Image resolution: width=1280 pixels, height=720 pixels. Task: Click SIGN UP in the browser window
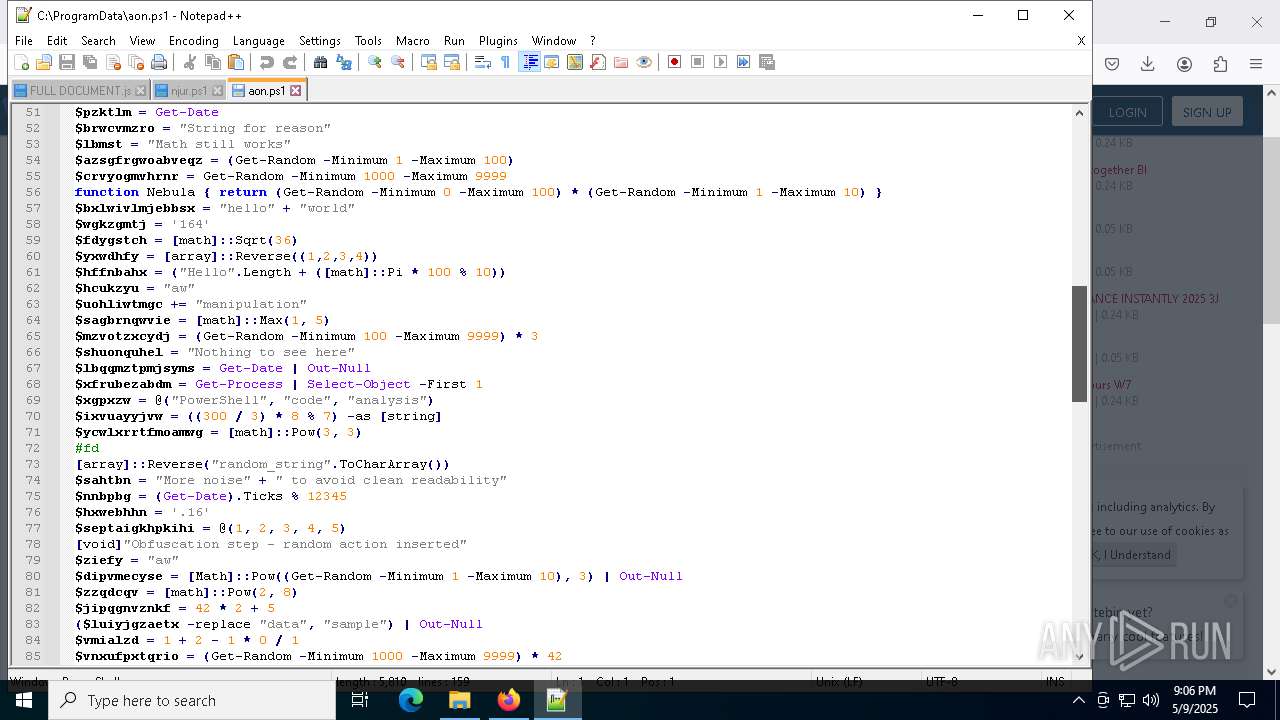(x=1207, y=112)
